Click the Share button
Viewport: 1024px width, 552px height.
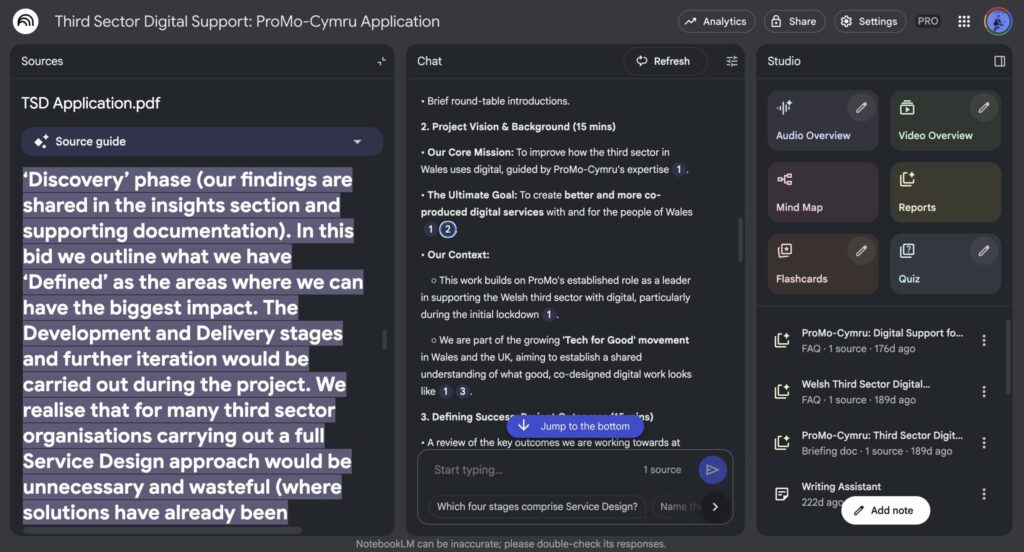coord(792,21)
